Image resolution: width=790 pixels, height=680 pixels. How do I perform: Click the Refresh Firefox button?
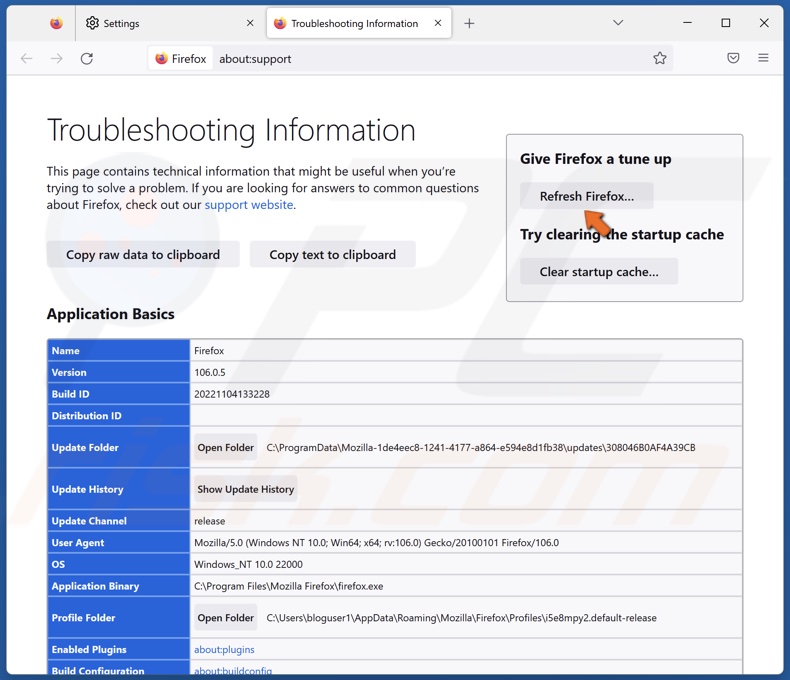[586, 196]
